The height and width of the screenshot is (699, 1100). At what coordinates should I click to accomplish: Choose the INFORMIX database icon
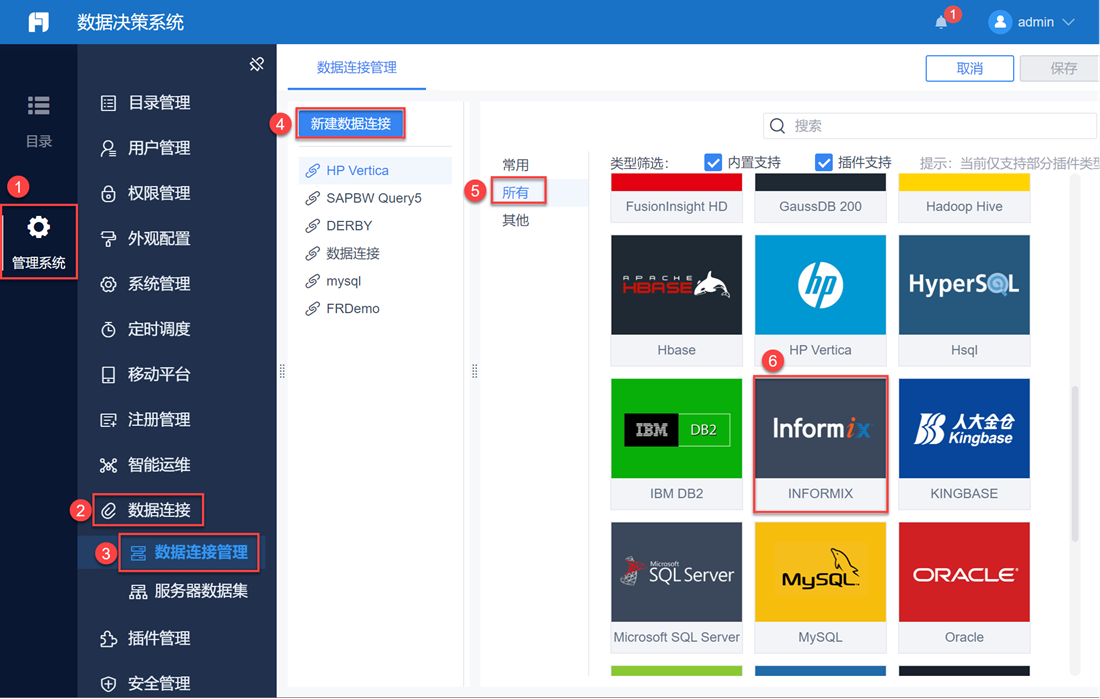click(x=820, y=429)
